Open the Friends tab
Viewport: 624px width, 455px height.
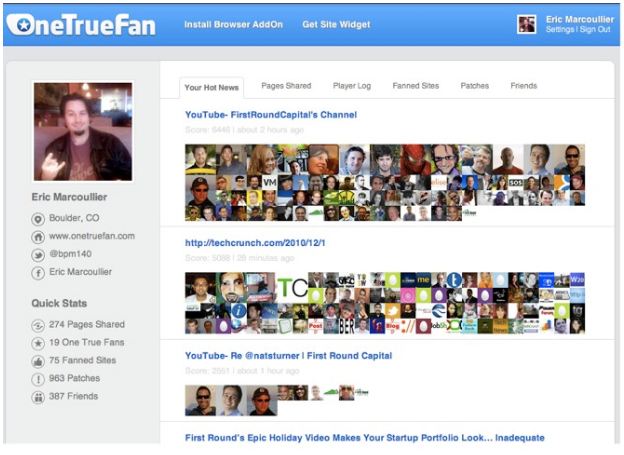tap(523, 86)
